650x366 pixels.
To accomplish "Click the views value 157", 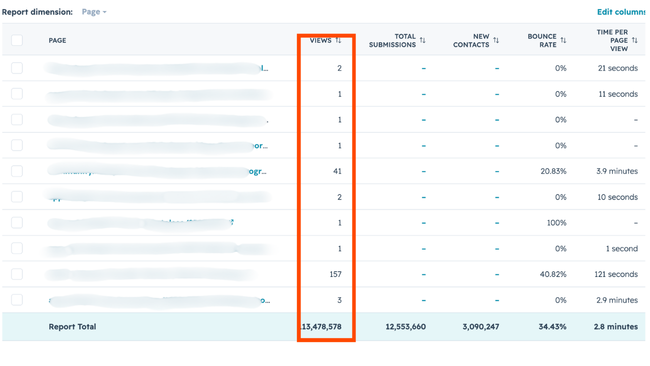I will pyautogui.click(x=335, y=274).
